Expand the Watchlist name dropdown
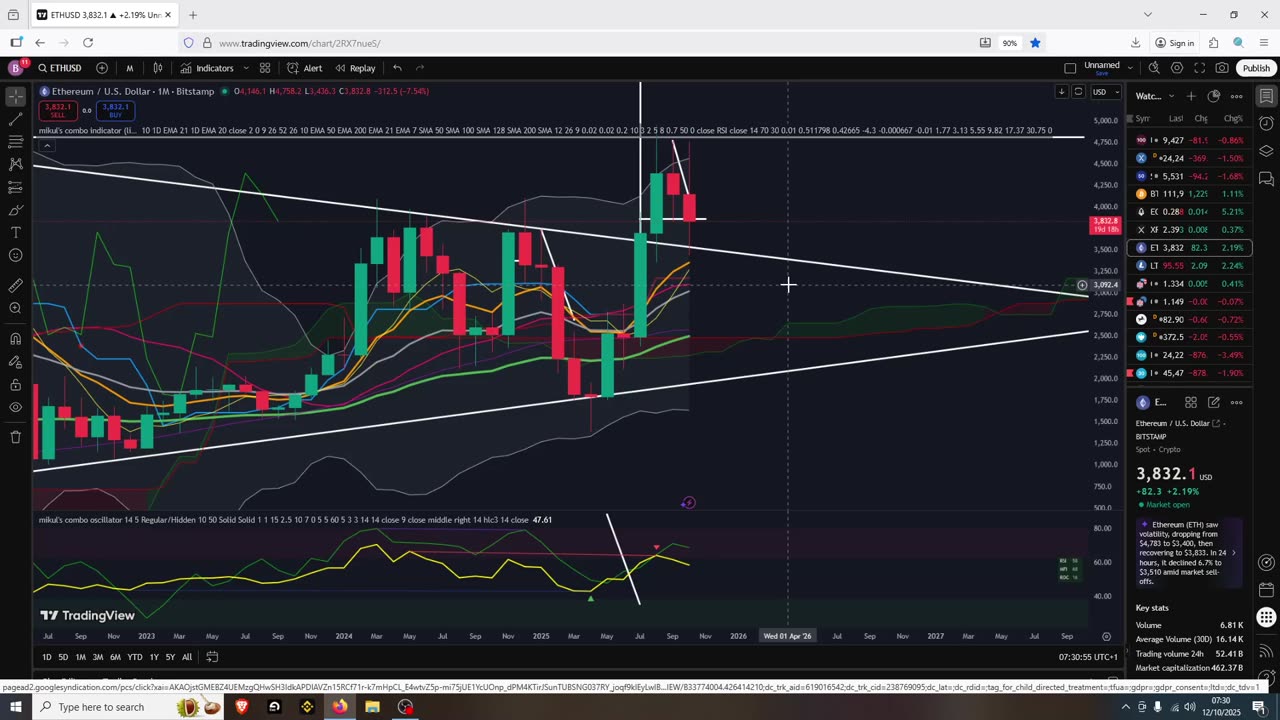Image resolution: width=1280 pixels, height=720 pixels. click(1154, 96)
